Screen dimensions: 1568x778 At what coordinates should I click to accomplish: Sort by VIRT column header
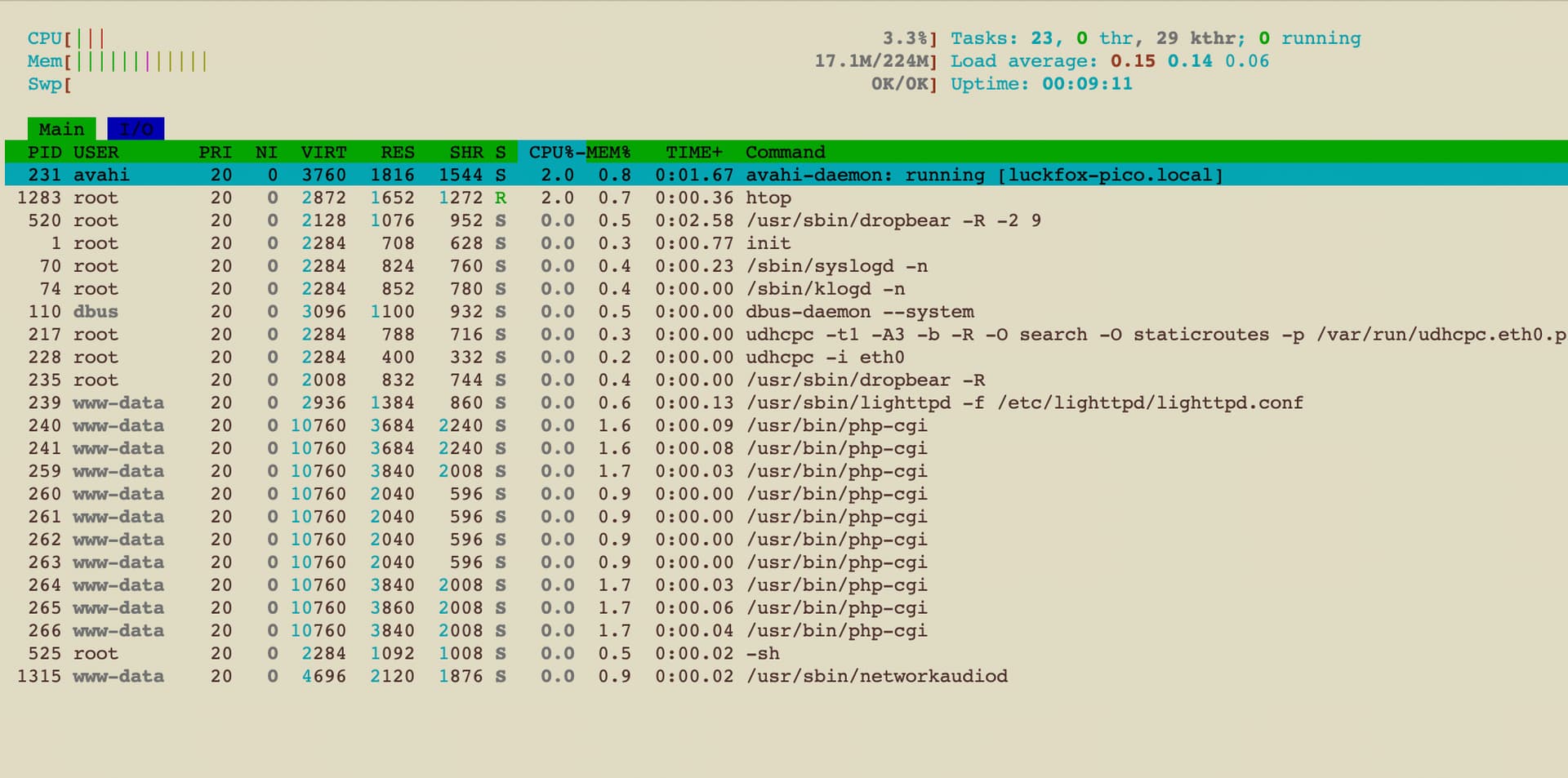tap(323, 152)
